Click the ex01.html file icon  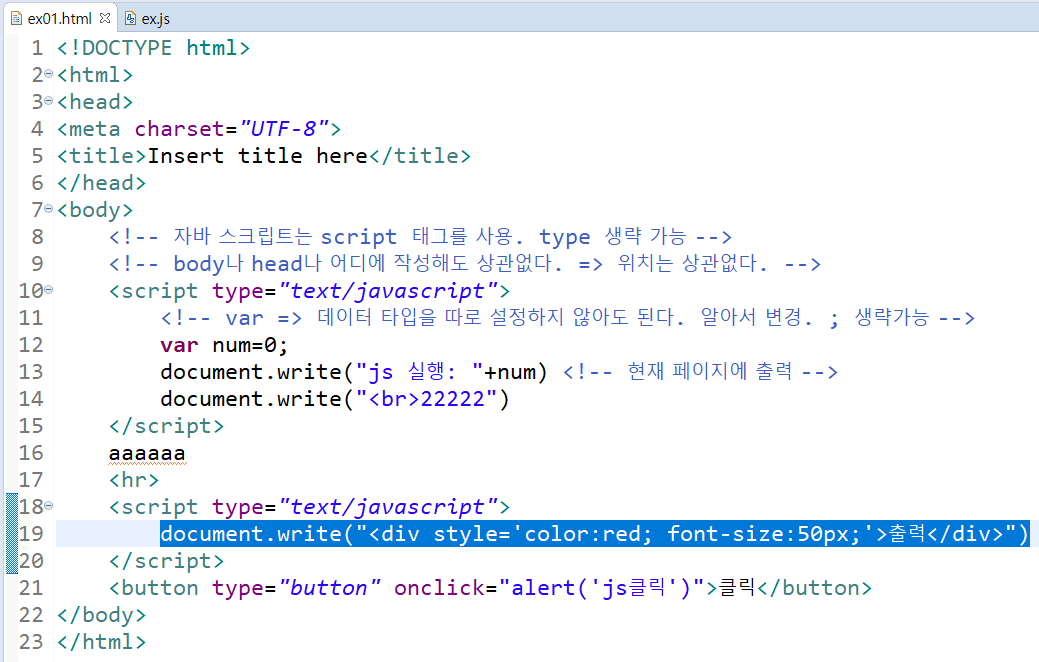tap(17, 19)
